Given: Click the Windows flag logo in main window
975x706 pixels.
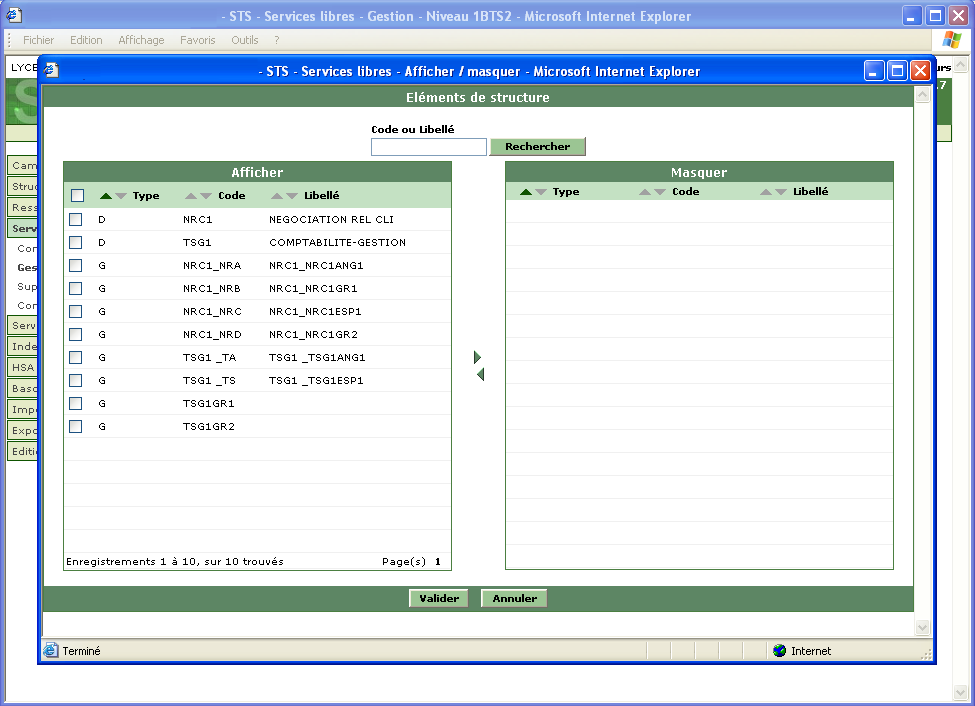Looking at the screenshot, I should point(951,39).
